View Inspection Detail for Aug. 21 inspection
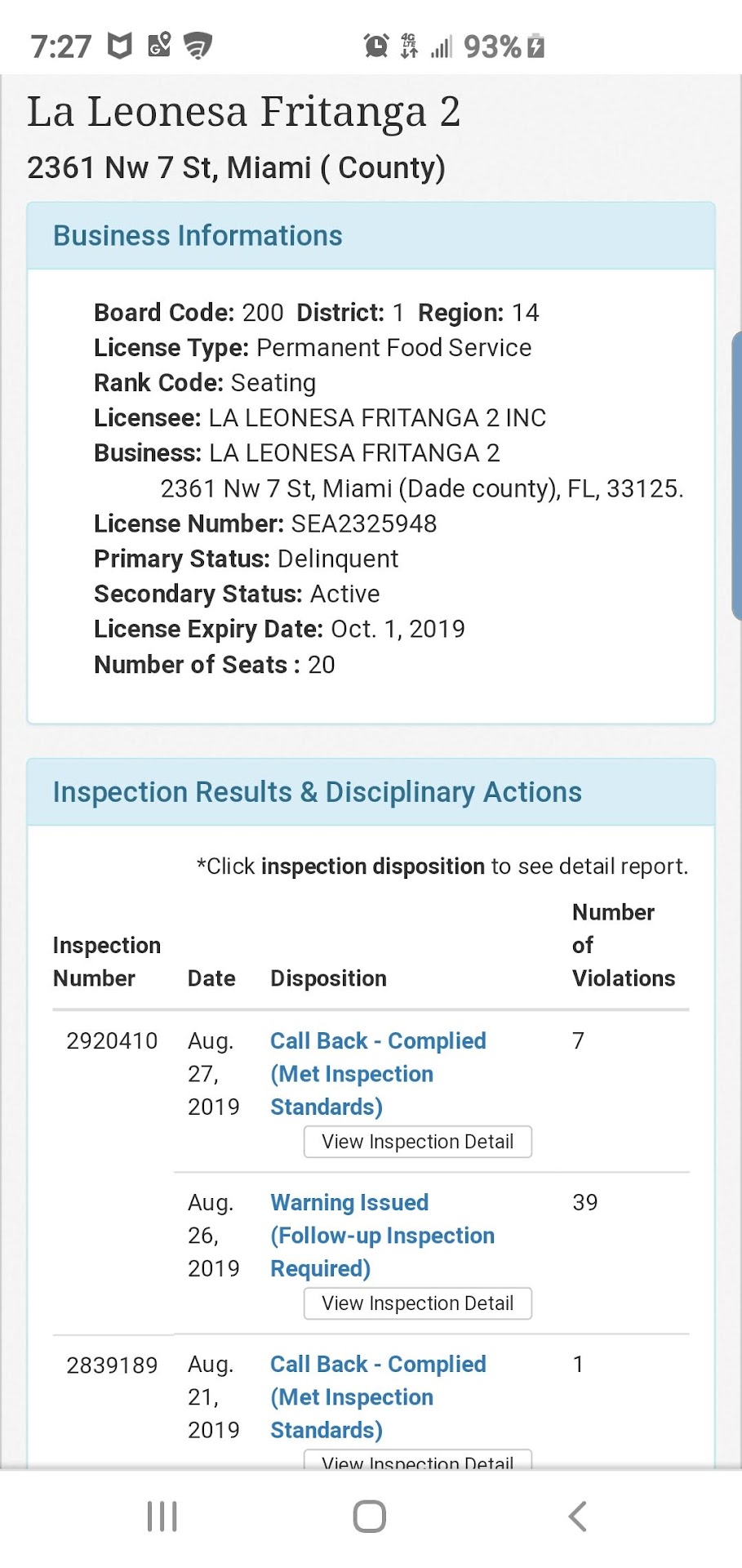This screenshot has height=1568, width=742. point(417,1460)
